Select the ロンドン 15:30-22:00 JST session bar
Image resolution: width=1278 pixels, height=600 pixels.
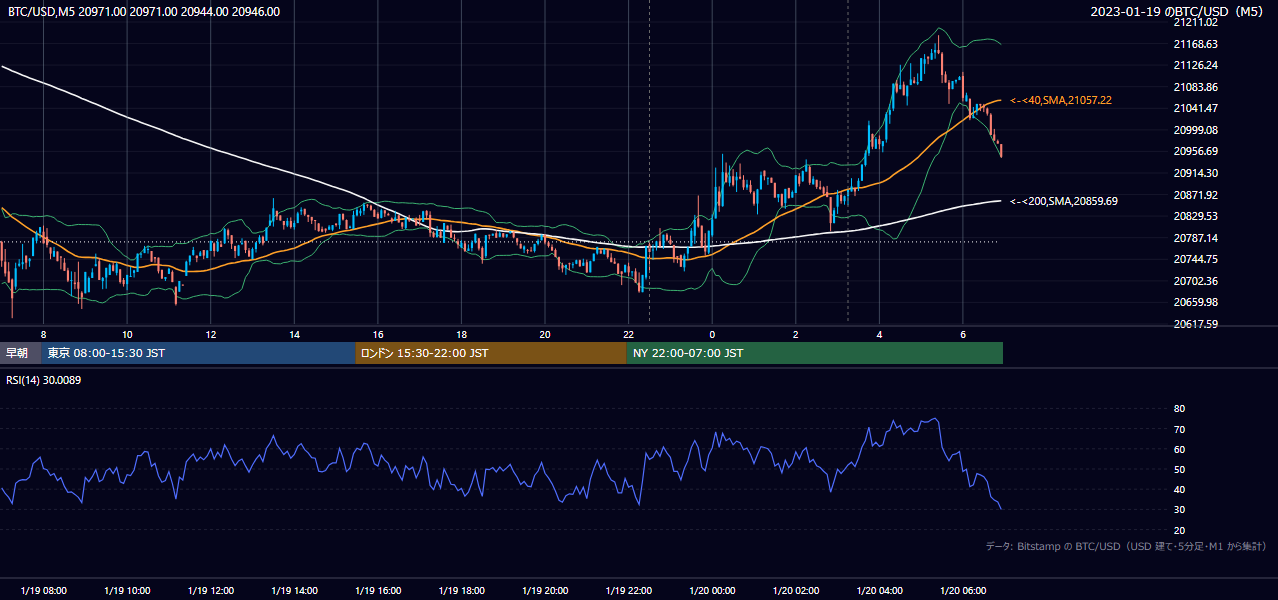click(491, 353)
